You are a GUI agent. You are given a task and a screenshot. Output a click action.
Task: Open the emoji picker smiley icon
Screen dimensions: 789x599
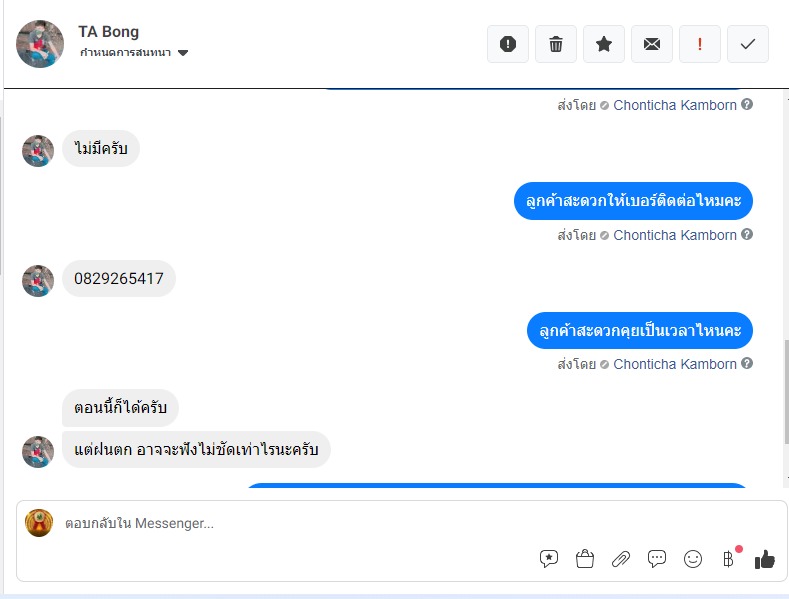tap(693, 559)
